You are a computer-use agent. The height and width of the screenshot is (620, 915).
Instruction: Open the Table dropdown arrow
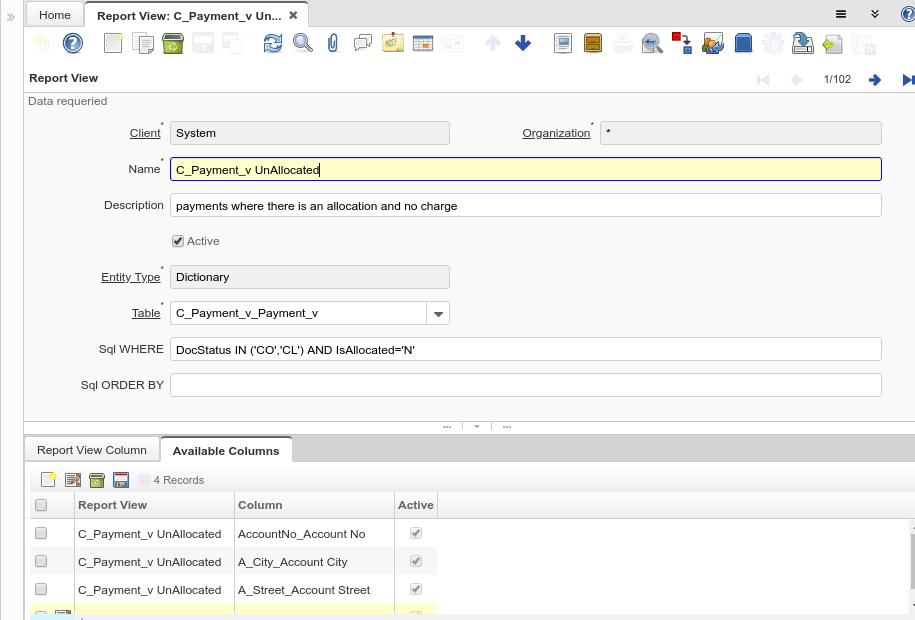click(x=438, y=313)
